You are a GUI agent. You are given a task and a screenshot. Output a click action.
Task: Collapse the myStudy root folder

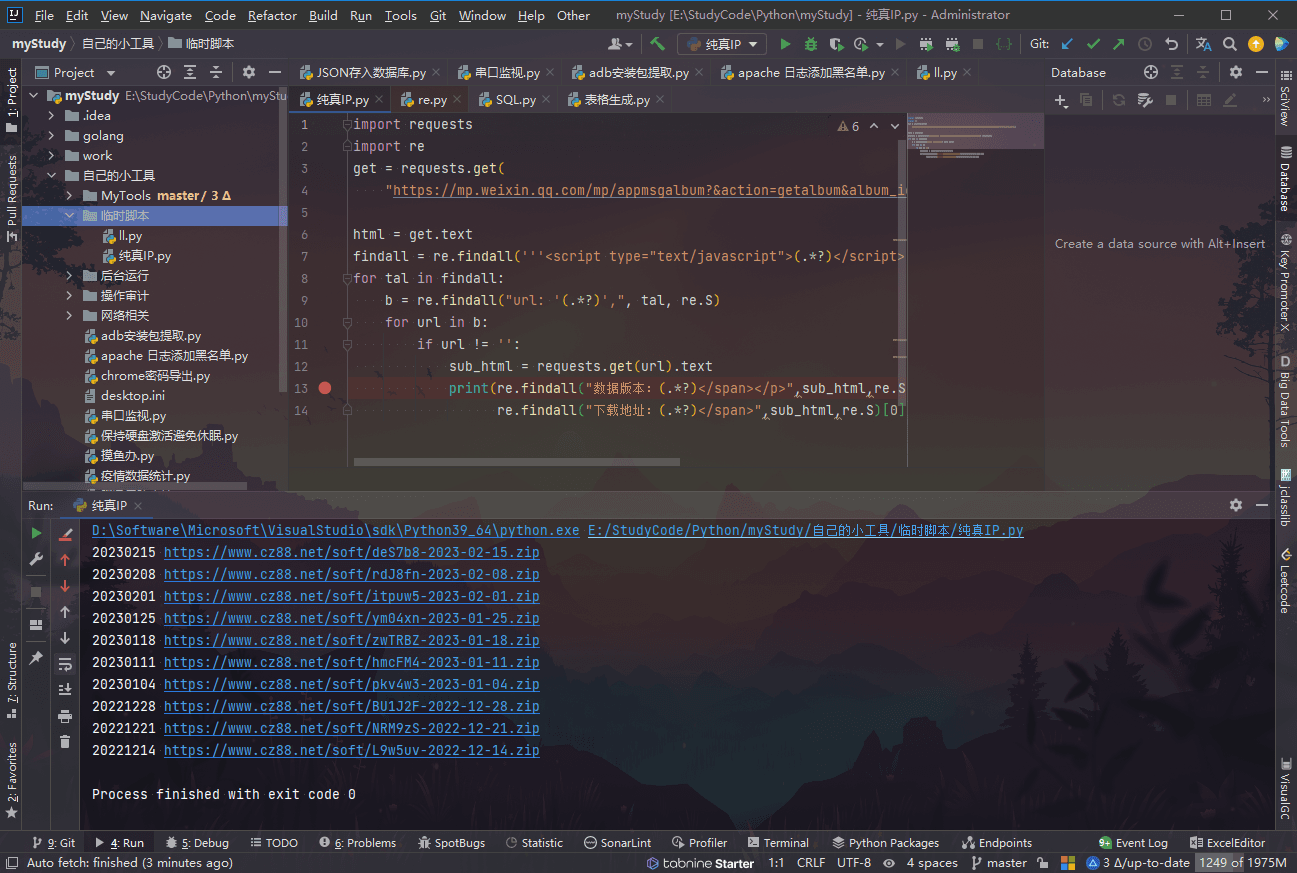pos(34,96)
